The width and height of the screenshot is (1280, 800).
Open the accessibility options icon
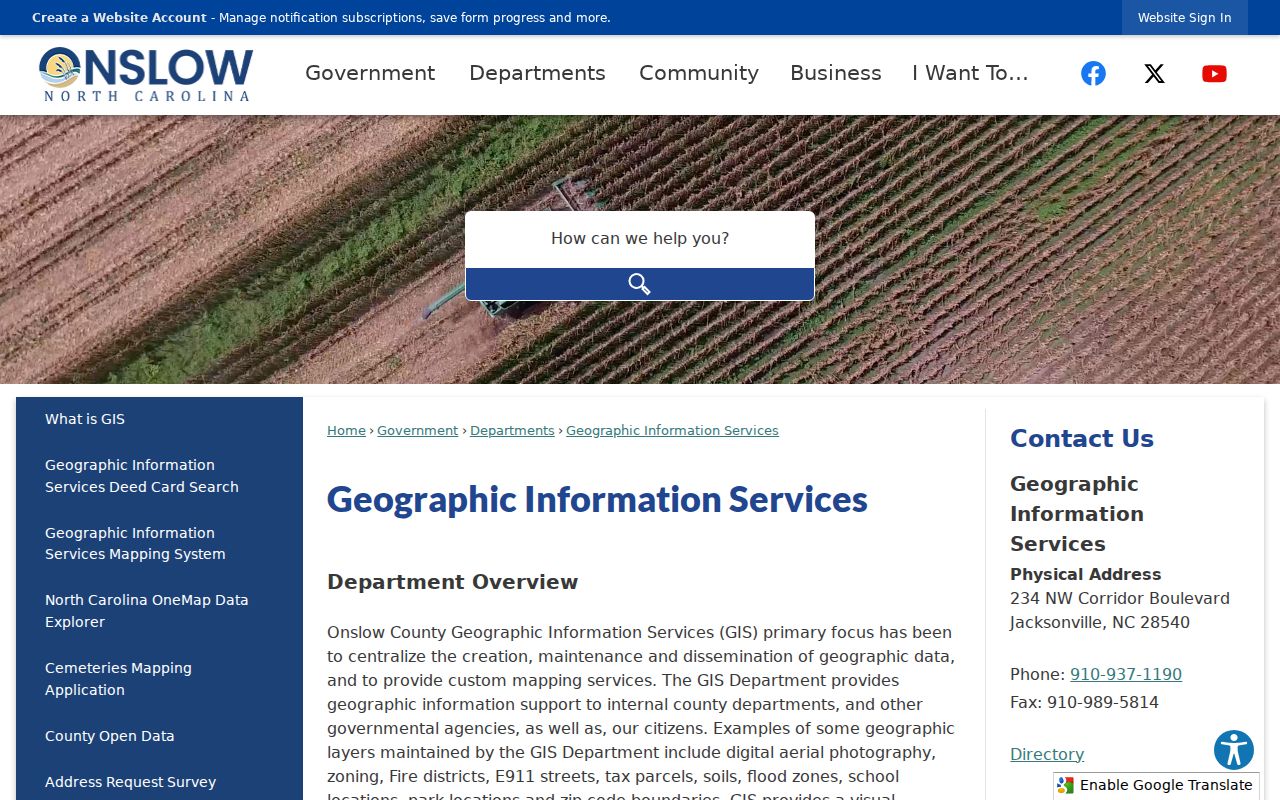(1234, 750)
